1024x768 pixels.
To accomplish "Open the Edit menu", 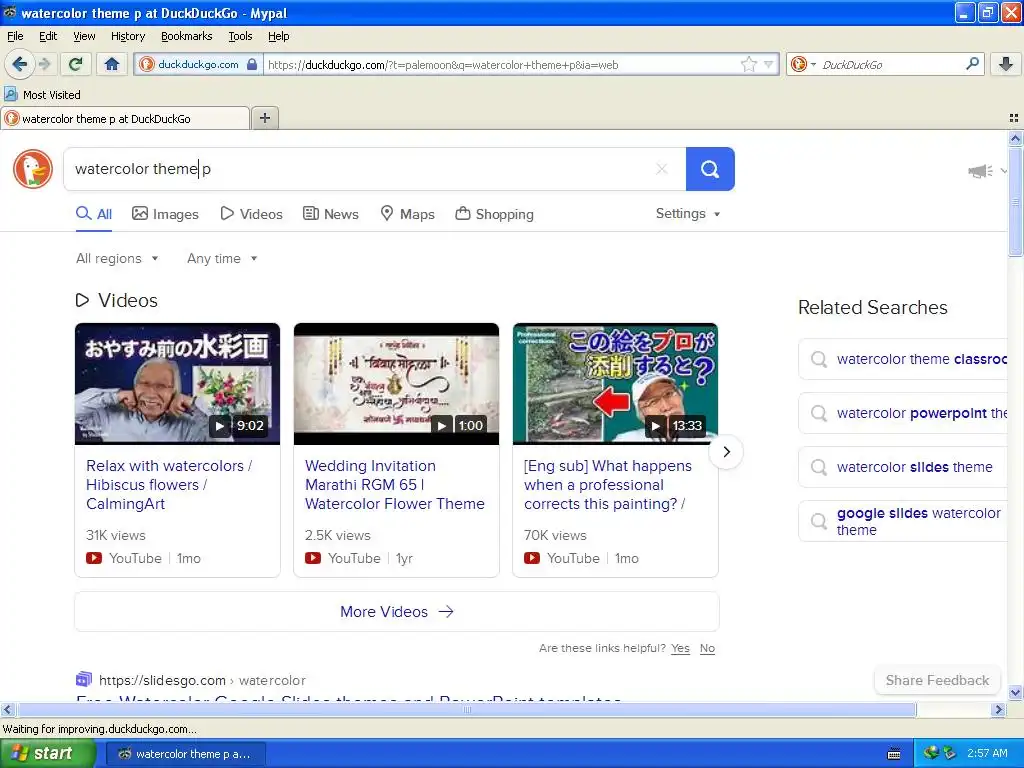I will 48,36.
